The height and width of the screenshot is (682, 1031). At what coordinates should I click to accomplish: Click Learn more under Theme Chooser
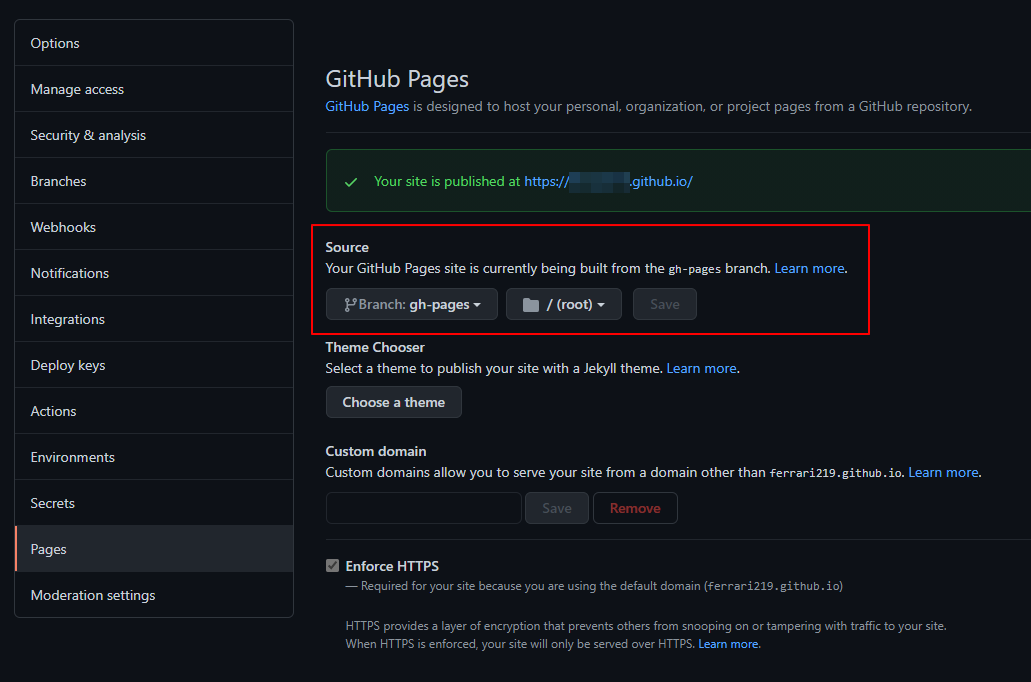pos(702,368)
